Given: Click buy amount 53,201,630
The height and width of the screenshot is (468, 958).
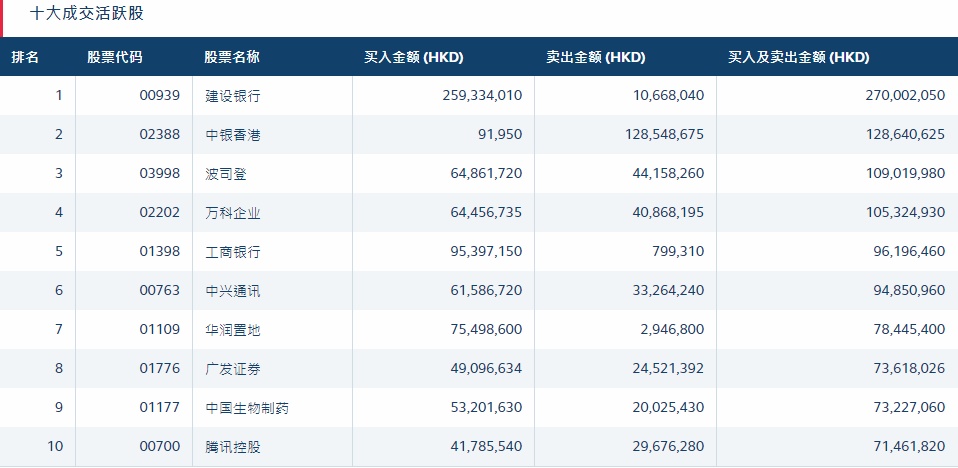Looking at the screenshot, I should point(486,408).
